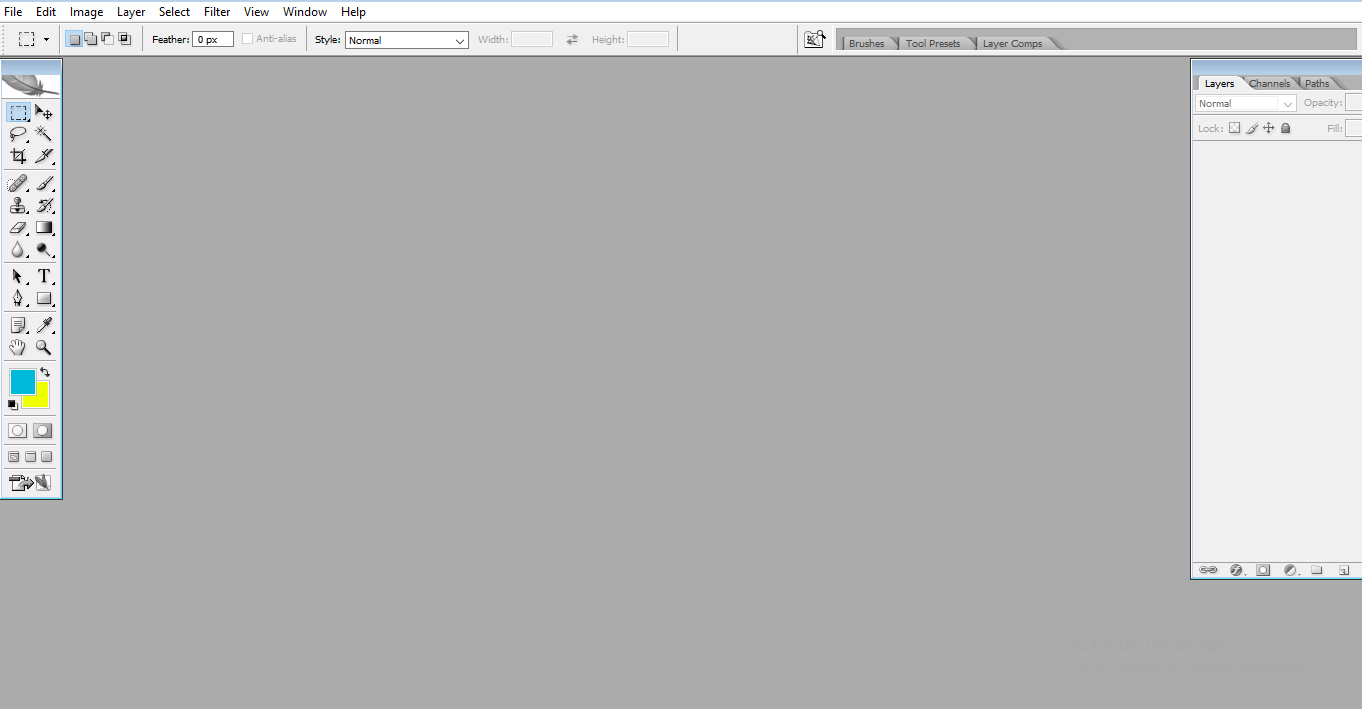Select the Clone Stamp tool

coord(19,205)
